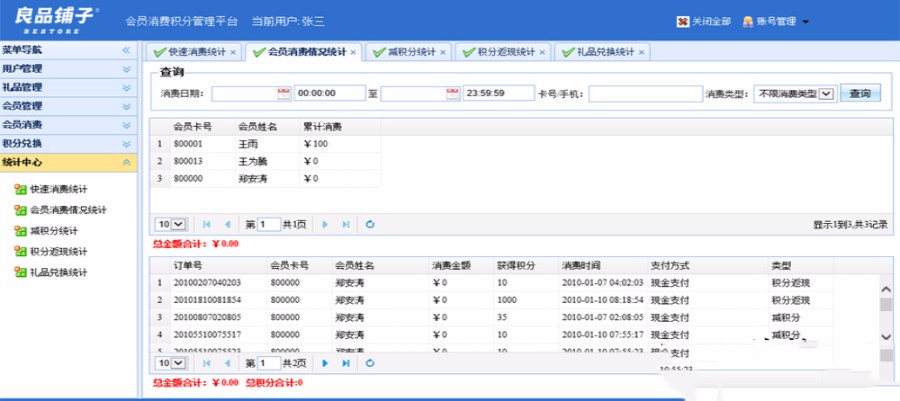Screen dimensions: 900x401
Task: Go to last page in upper grid
Action: click(346, 224)
